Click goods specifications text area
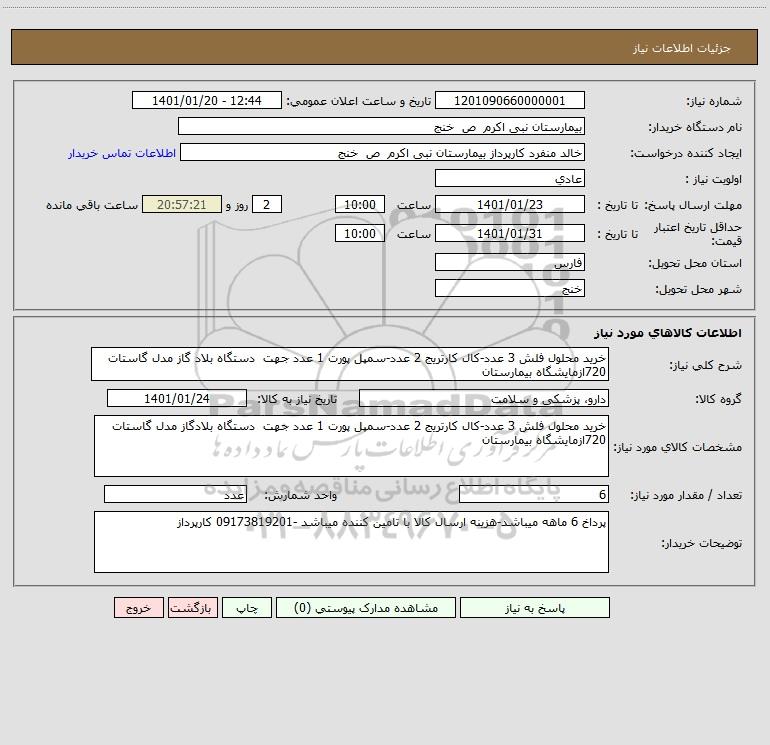The width and height of the screenshot is (770, 745). click(351, 446)
